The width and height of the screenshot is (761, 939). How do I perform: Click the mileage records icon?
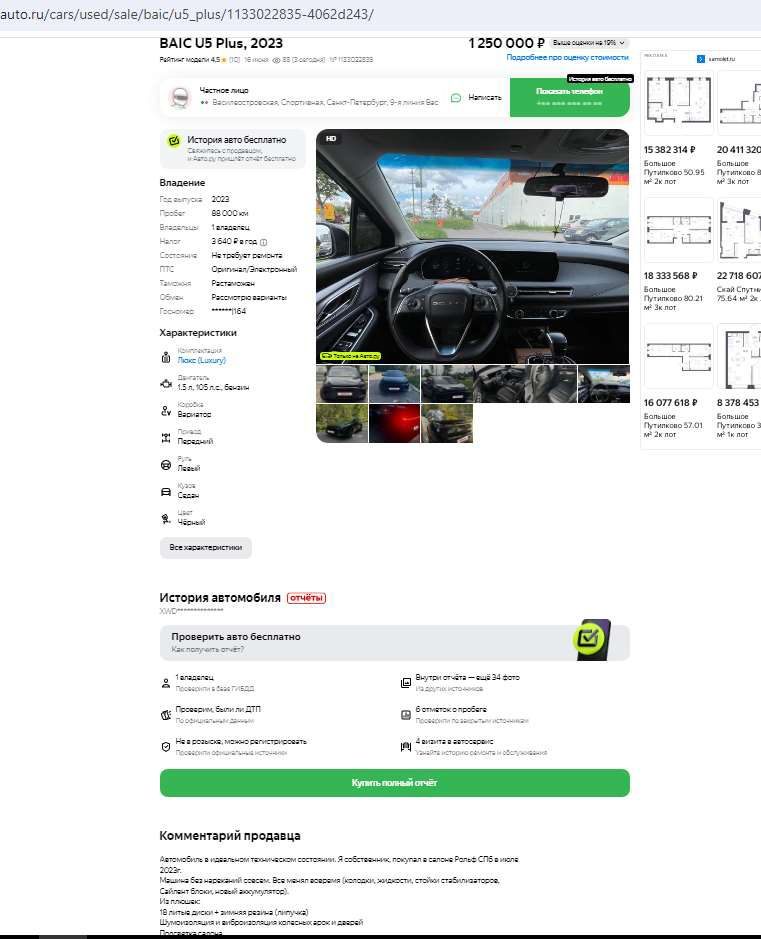point(405,714)
